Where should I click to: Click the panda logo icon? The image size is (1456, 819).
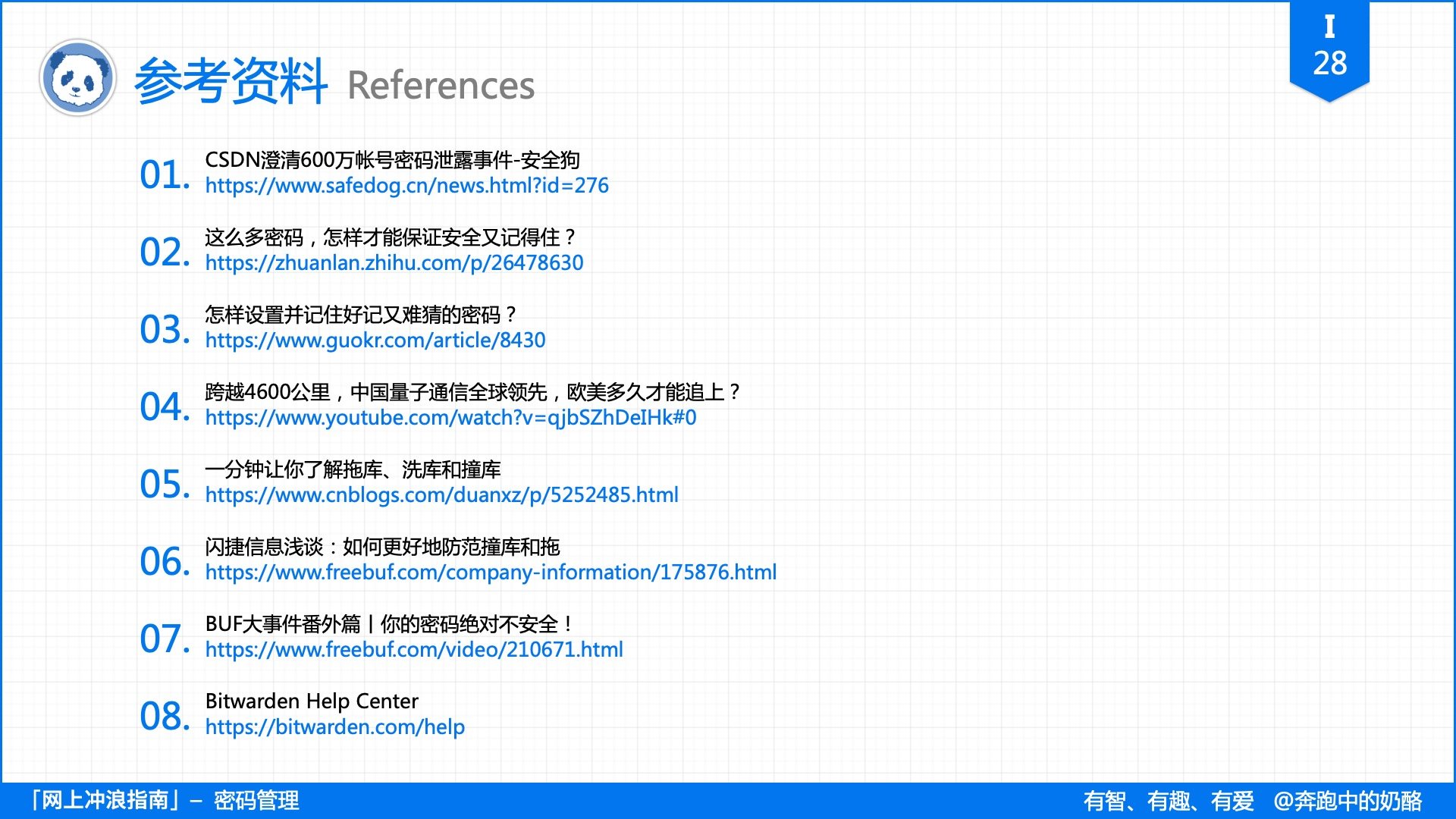click(78, 78)
